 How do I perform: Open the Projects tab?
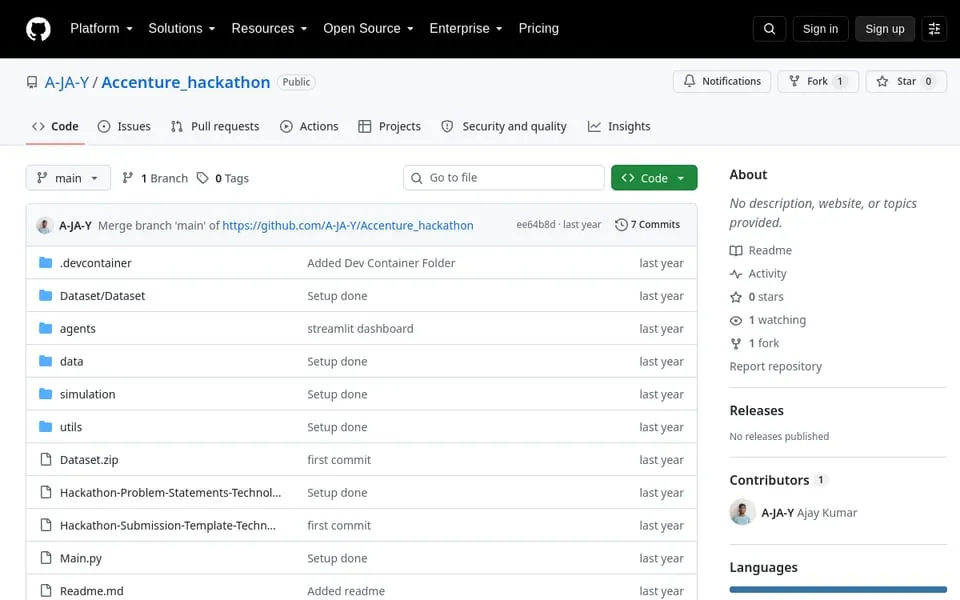point(390,126)
